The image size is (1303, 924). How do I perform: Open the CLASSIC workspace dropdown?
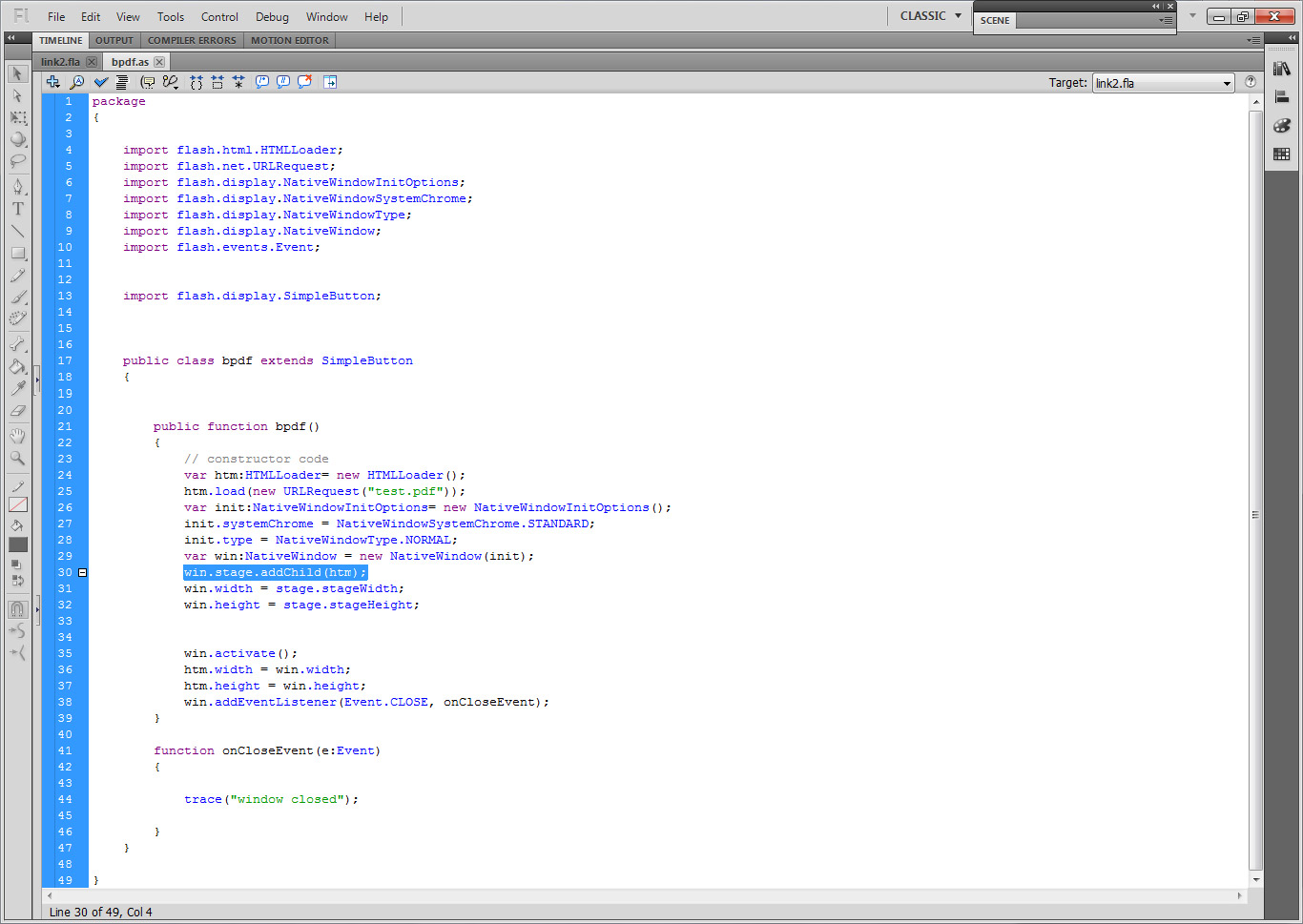pos(930,16)
